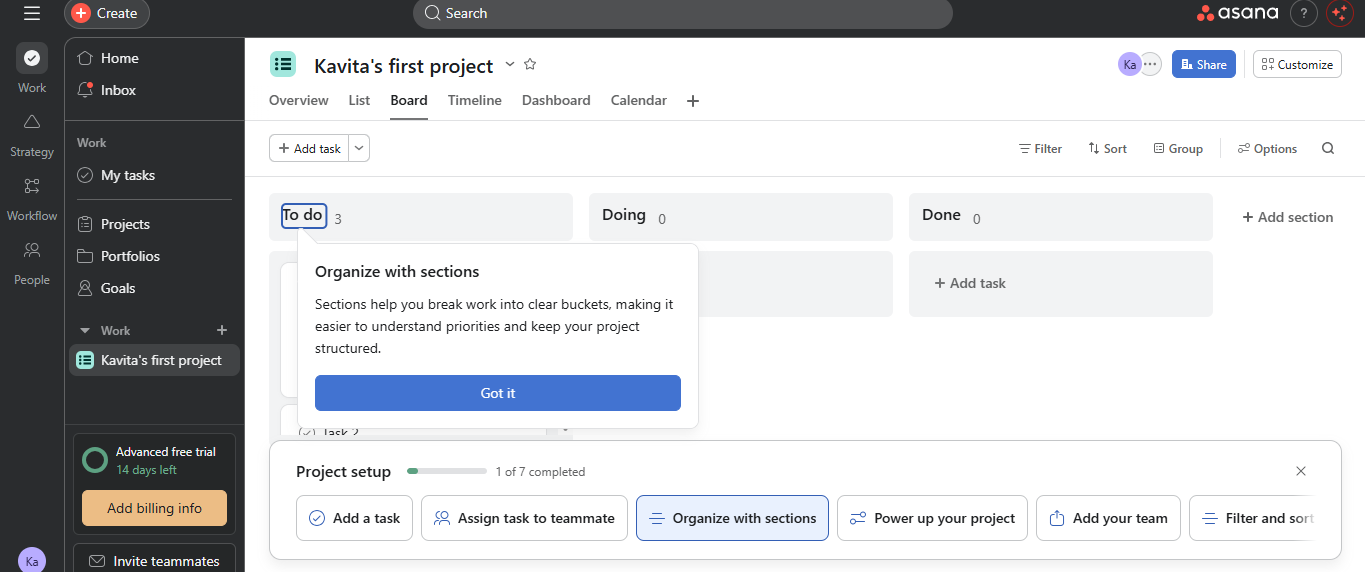Click Add task in the Done column
1365x572 pixels.
point(970,283)
